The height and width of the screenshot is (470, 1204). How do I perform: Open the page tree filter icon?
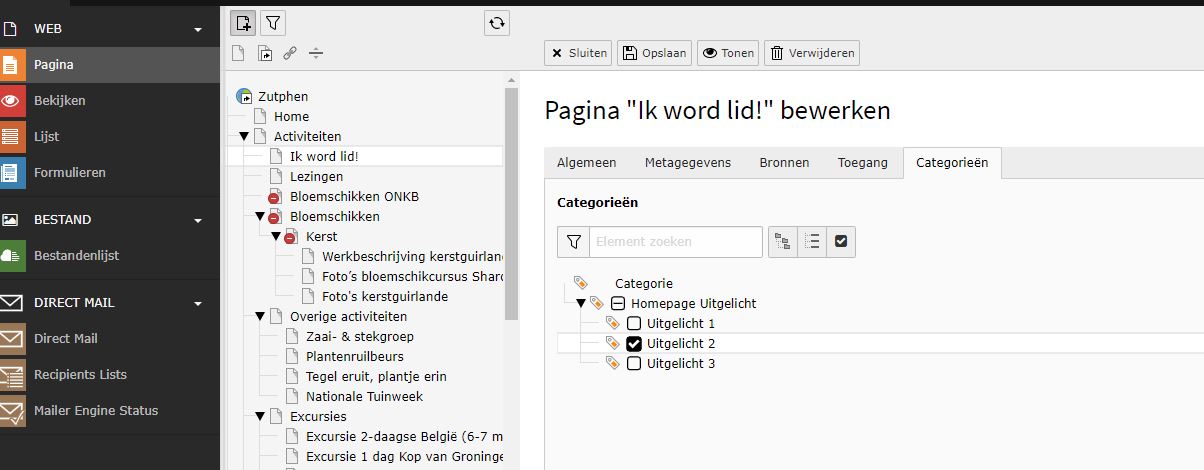pyautogui.click(x=273, y=23)
